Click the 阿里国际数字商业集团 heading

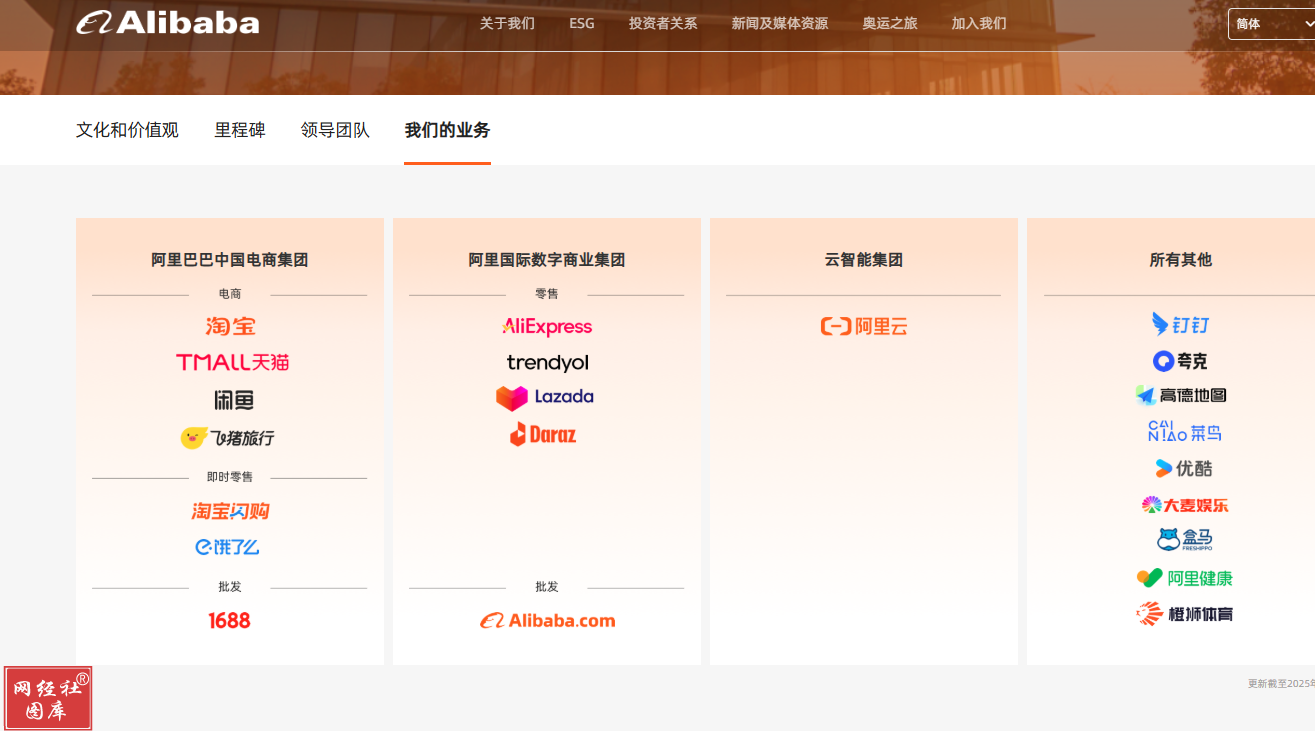(547, 260)
